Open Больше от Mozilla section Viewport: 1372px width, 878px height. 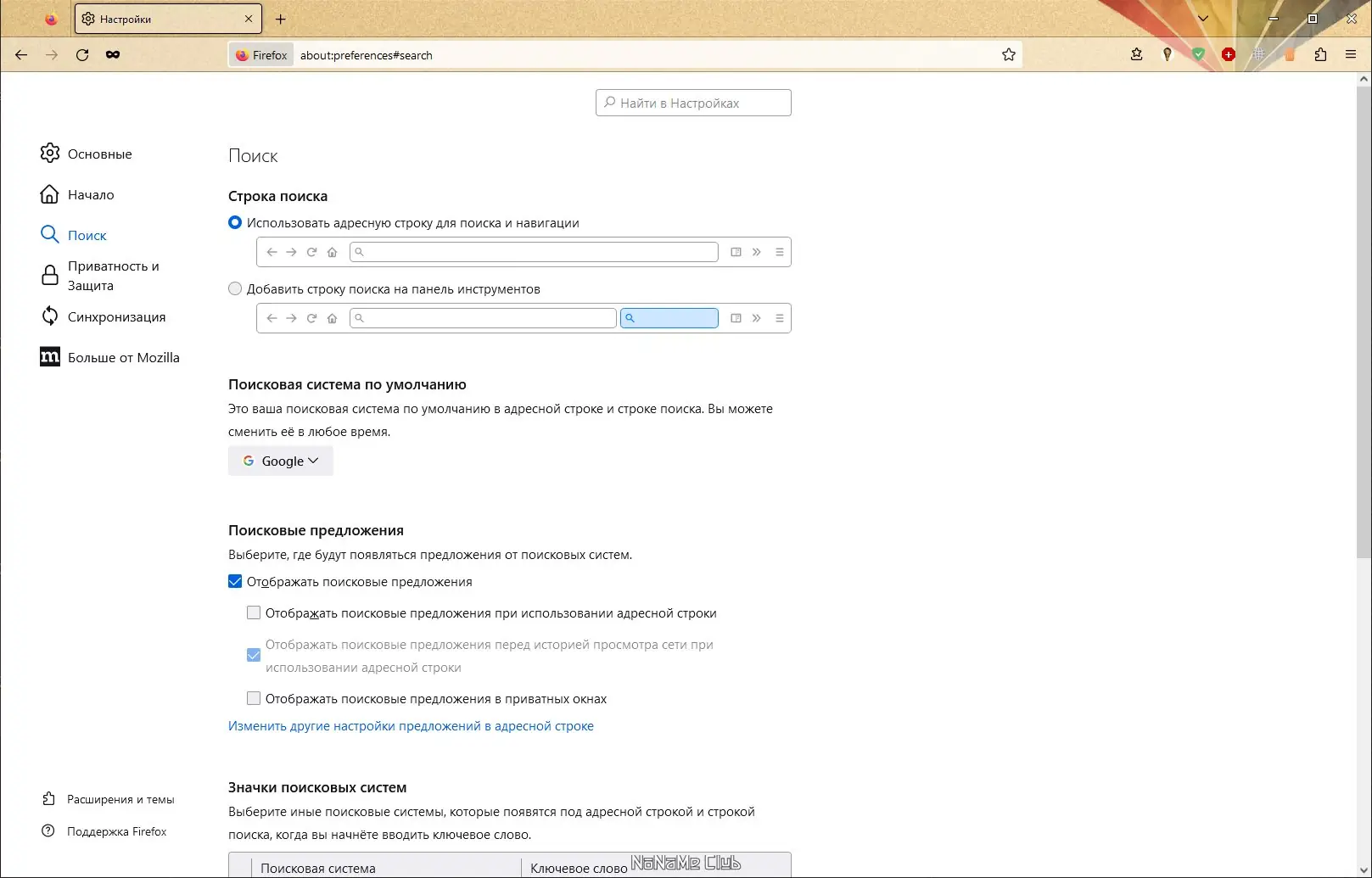[124, 357]
